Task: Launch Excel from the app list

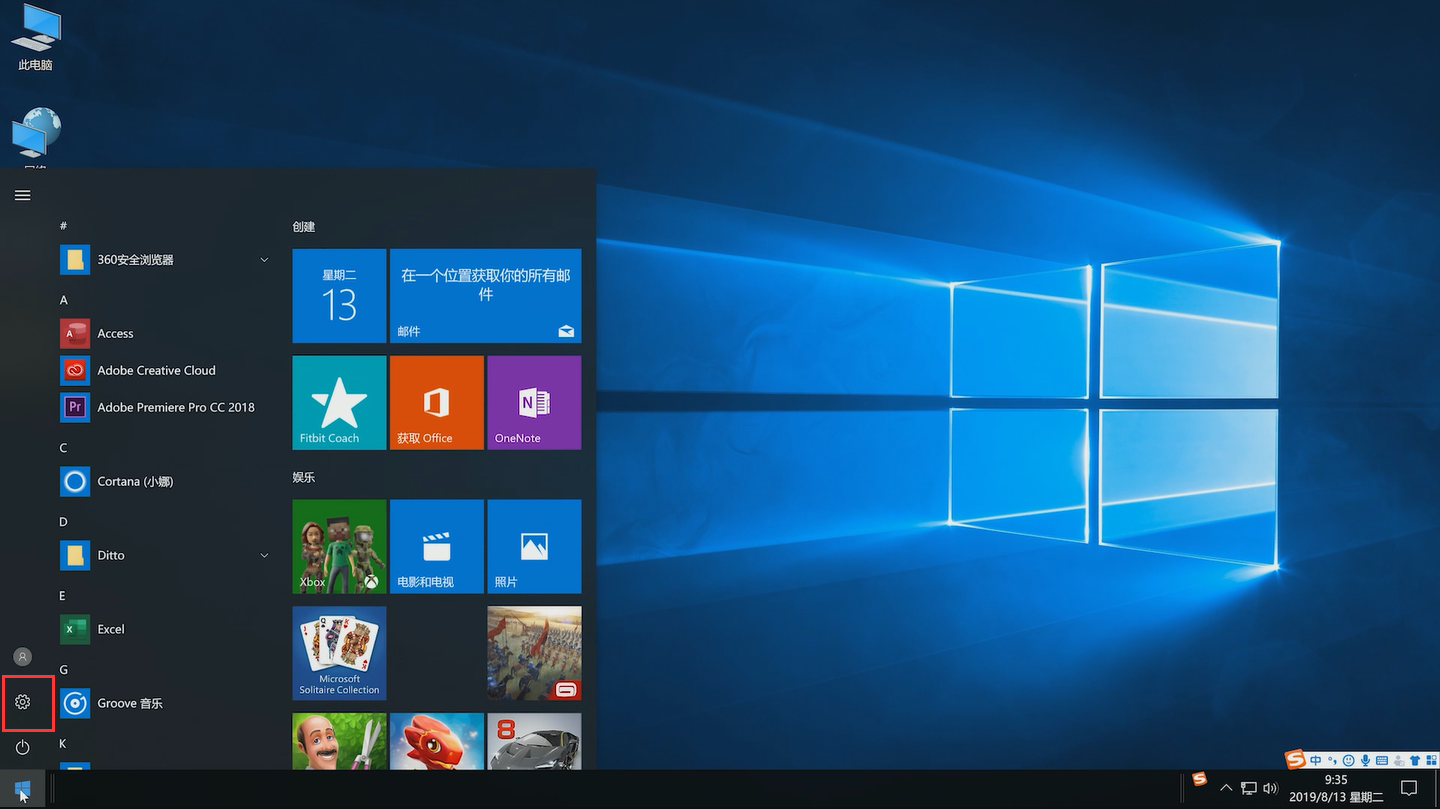Action: (164, 629)
